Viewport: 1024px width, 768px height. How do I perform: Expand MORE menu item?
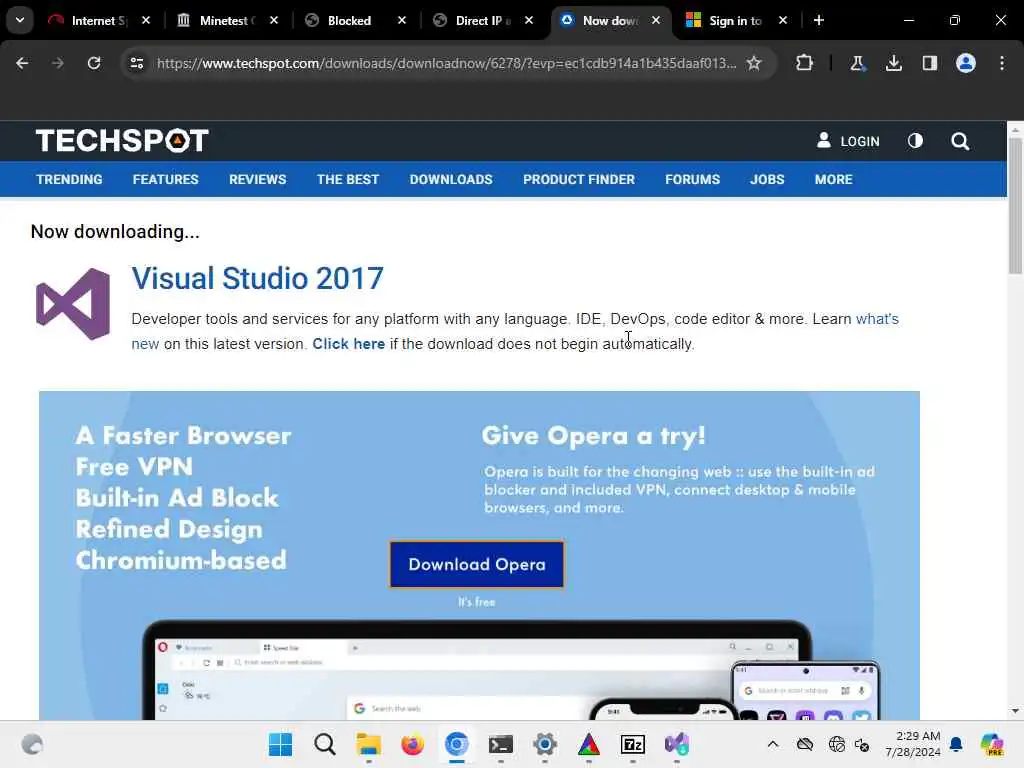click(x=833, y=179)
